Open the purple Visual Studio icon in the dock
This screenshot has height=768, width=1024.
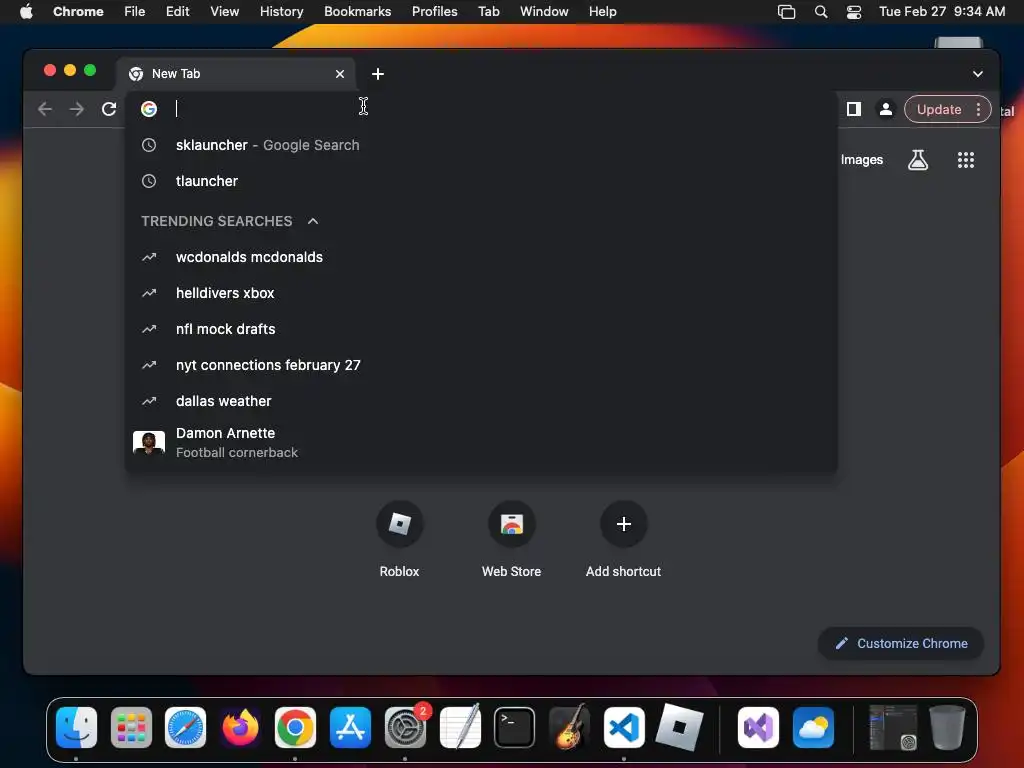[758, 728]
